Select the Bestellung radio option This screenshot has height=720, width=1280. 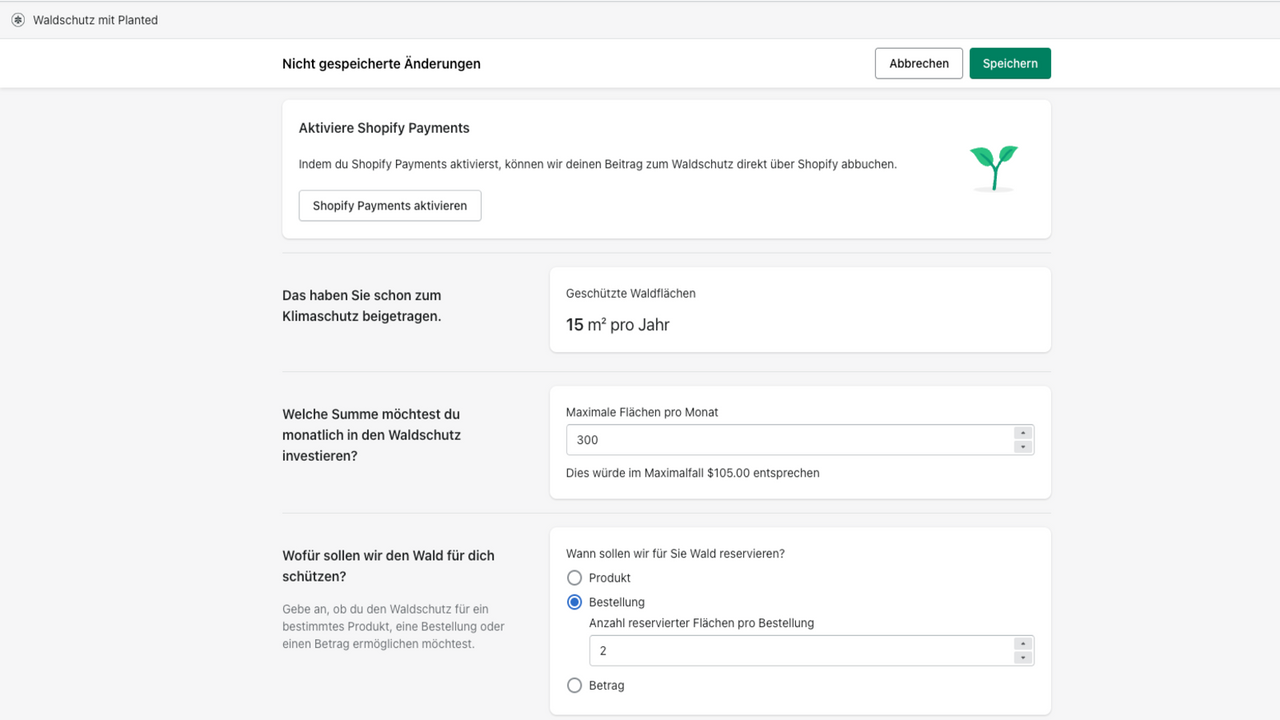click(574, 602)
